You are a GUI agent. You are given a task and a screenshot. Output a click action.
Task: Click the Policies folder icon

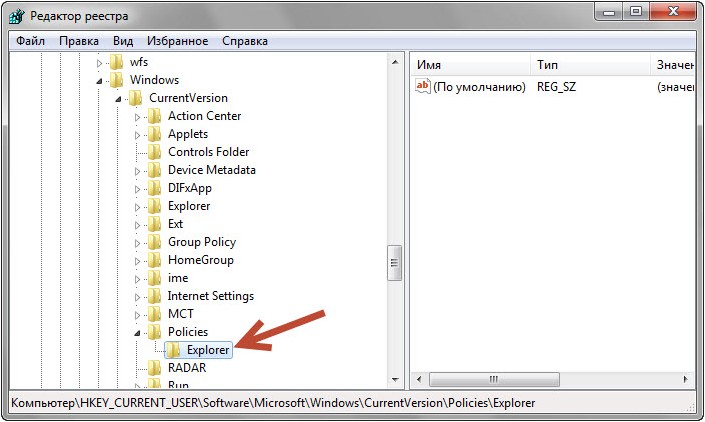click(x=155, y=332)
